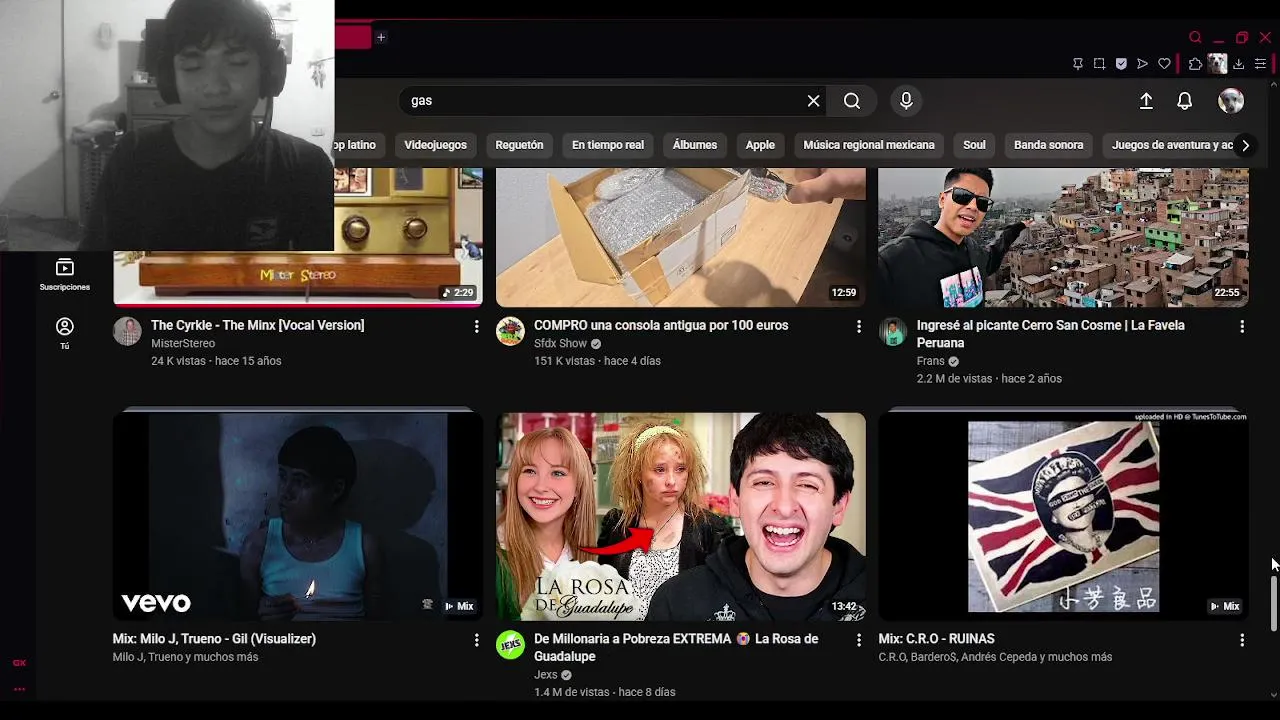This screenshot has height=720, width=1280.
Task: Clear the search box with the X icon
Action: (x=813, y=101)
